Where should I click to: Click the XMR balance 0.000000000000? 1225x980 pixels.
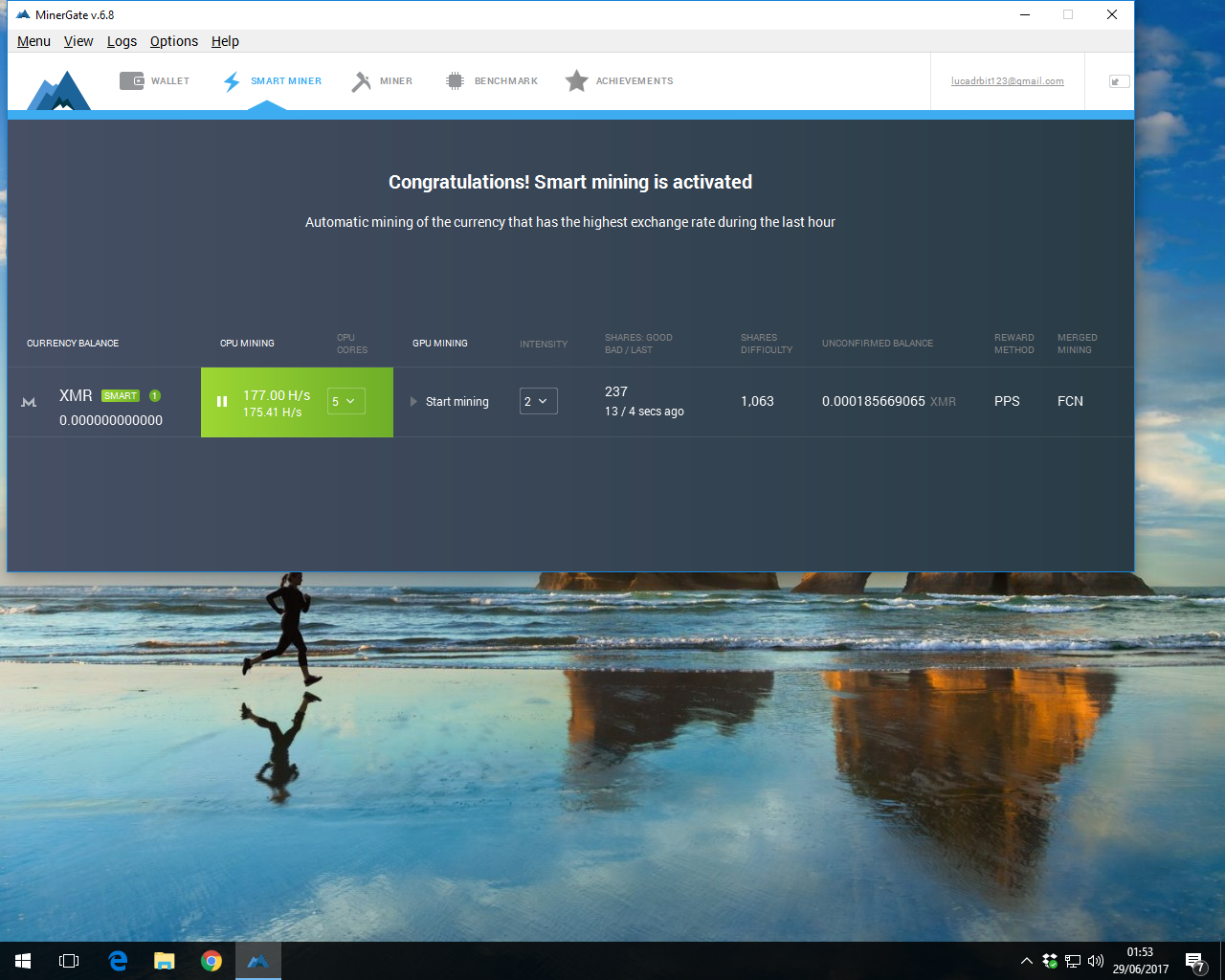pyautogui.click(x=111, y=420)
